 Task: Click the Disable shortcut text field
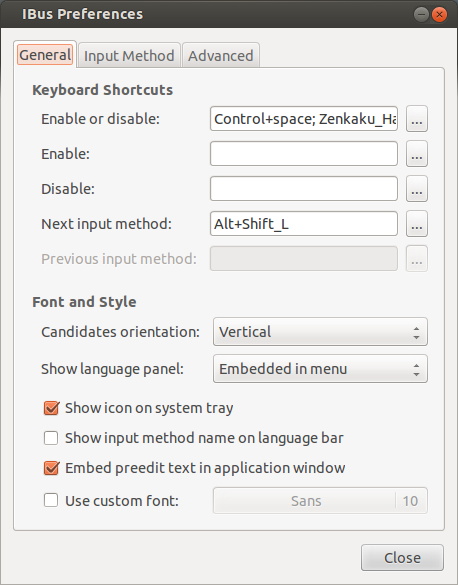pyautogui.click(x=304, y=189)
